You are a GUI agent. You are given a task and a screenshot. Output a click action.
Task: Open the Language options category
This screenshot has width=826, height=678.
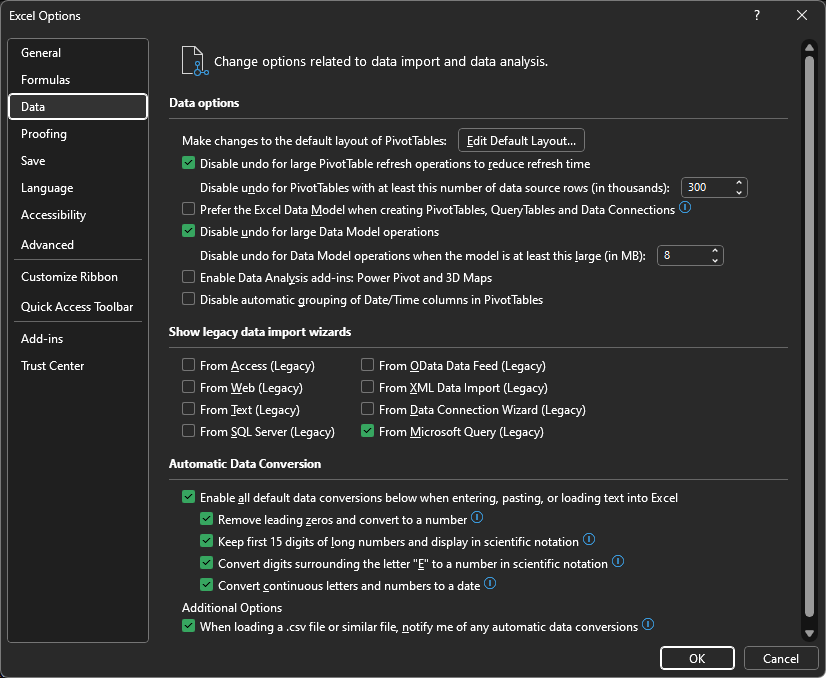click(x=78, y=188)
